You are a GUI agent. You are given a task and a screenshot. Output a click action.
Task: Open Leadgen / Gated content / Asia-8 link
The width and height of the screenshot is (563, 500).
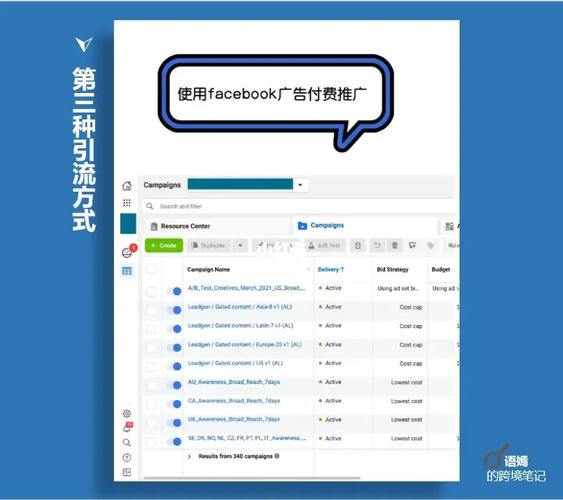click(240, 307)
